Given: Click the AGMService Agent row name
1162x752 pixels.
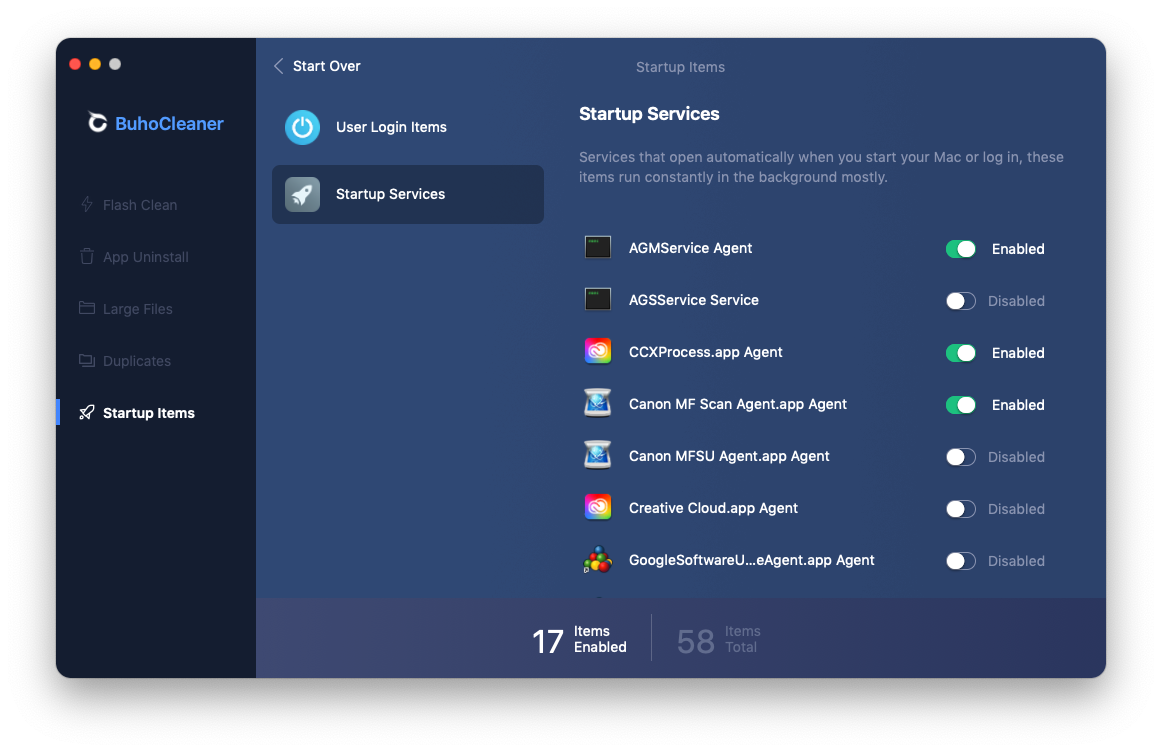Looking at the screenshot, I should click(x=690, y=248).
